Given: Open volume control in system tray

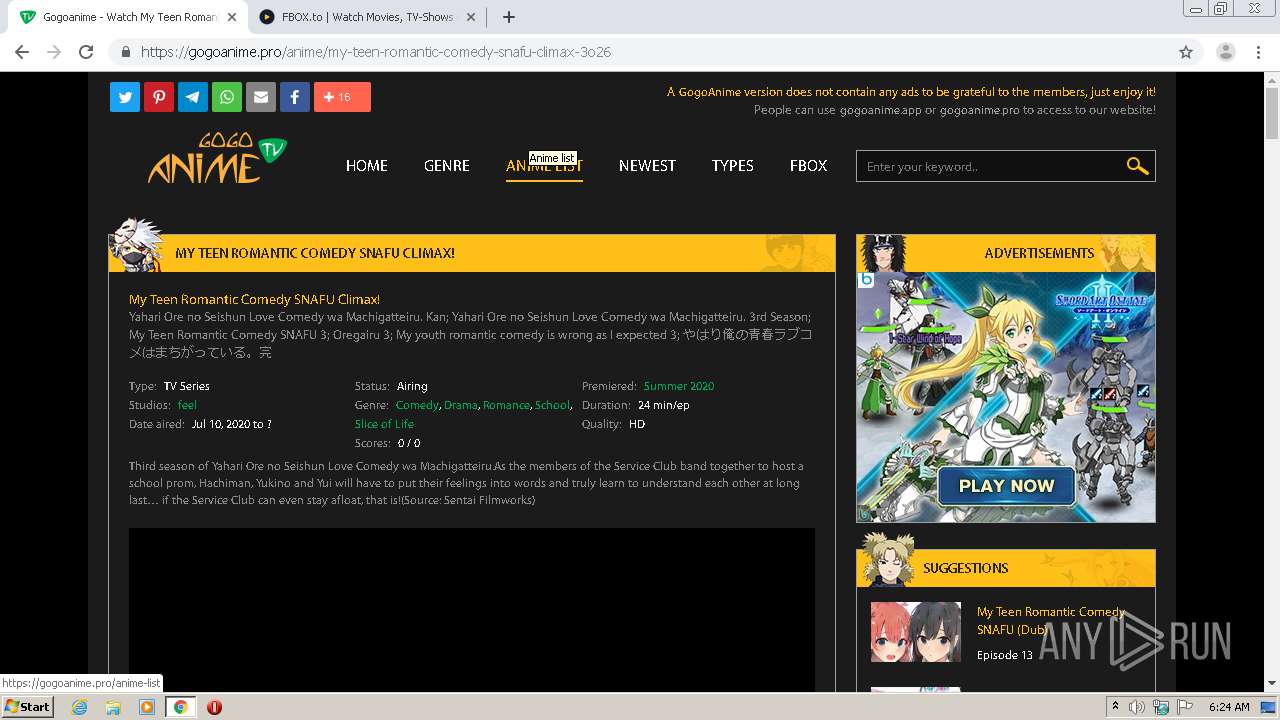Looking at the screenshot, I should pos(1137,707).
